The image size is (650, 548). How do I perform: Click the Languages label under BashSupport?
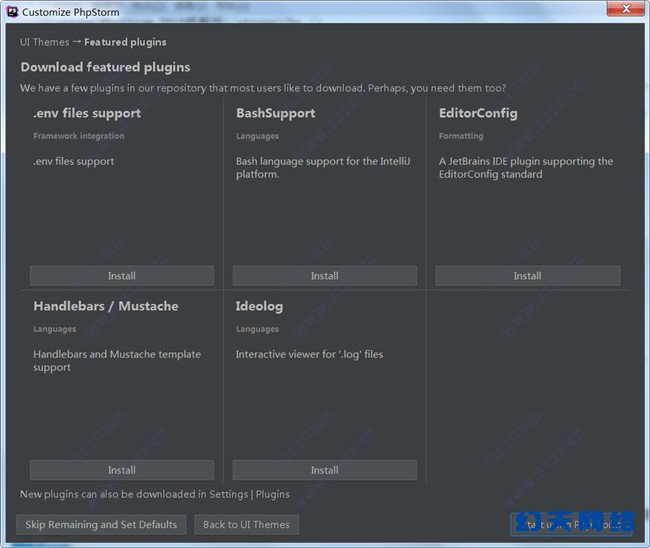(257, 136)
